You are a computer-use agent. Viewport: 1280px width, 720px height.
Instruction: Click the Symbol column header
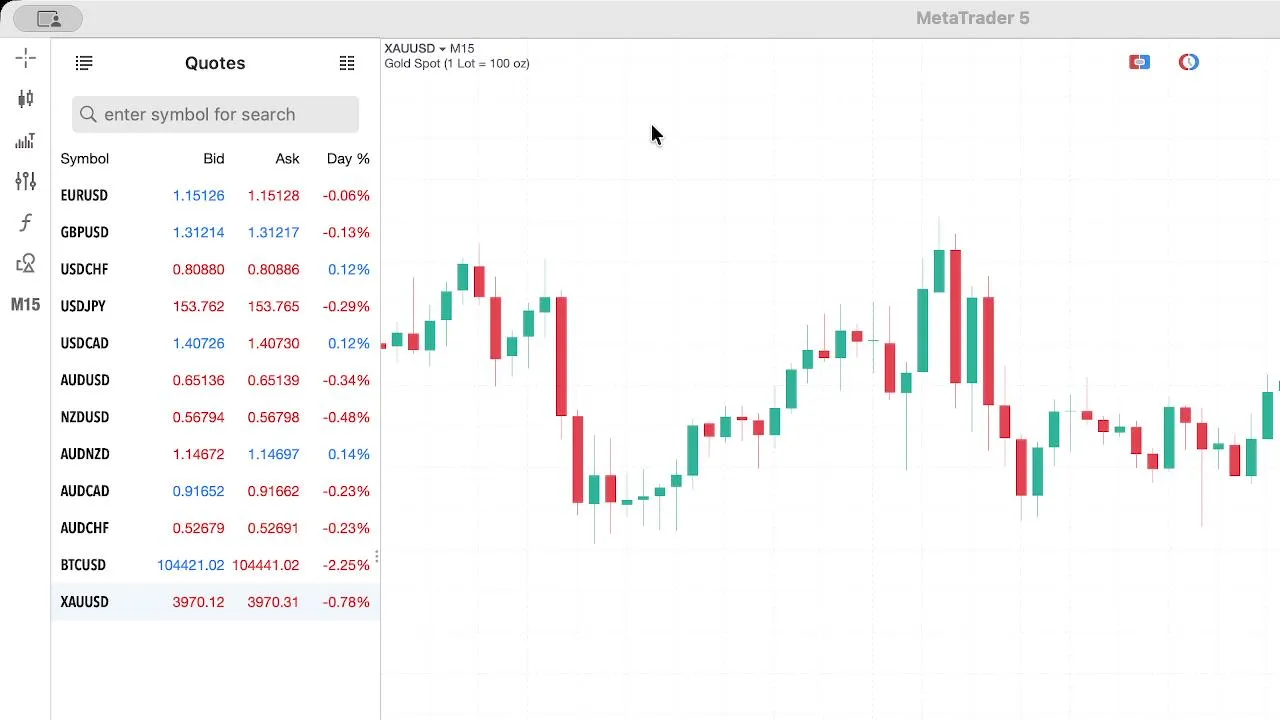[x=85, y=158]
